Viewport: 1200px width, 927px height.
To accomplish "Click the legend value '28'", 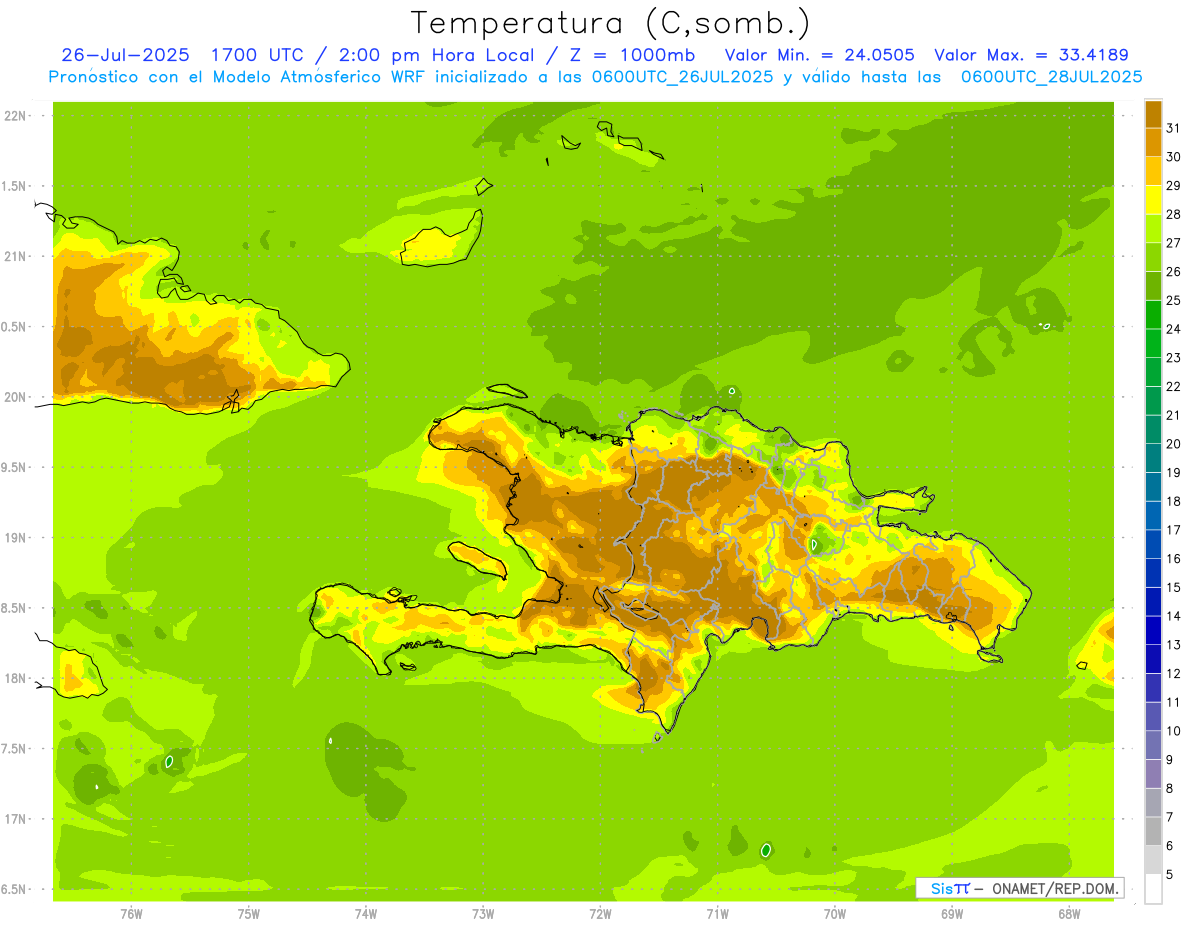I will click(1174, 214).
